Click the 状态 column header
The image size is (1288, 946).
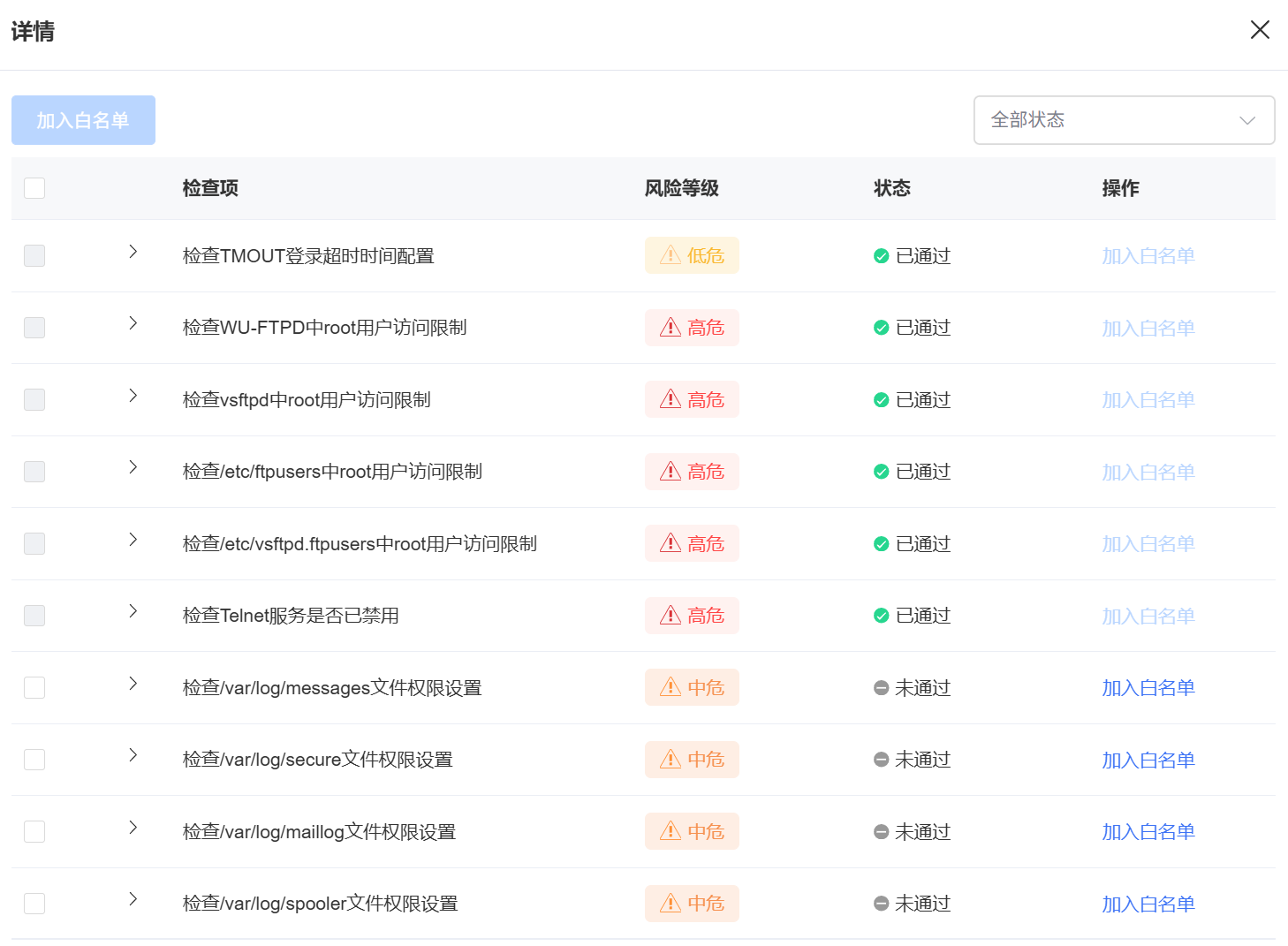(x=891, y=188)
